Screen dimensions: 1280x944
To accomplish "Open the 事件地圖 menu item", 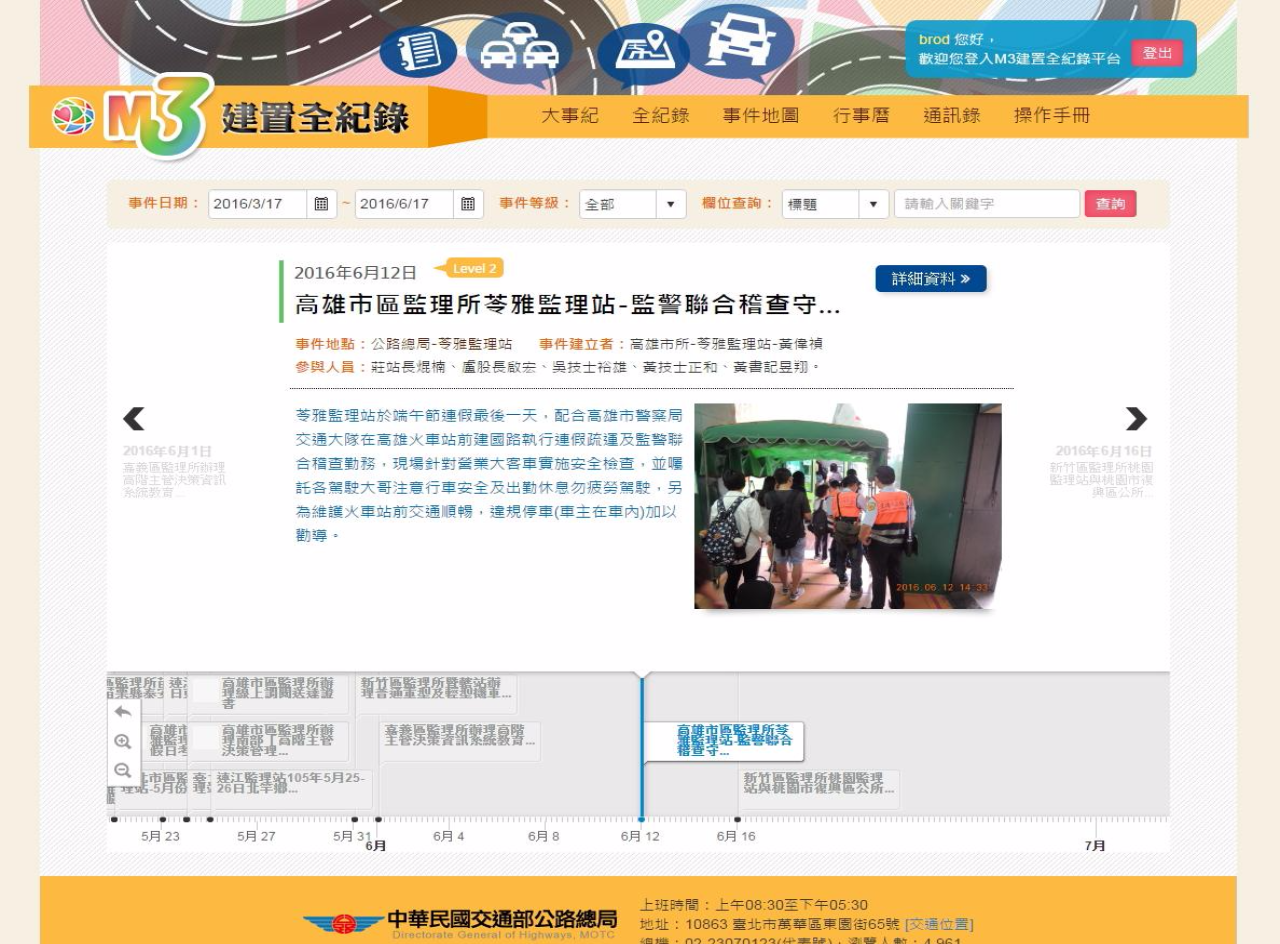I will point(761,116).
